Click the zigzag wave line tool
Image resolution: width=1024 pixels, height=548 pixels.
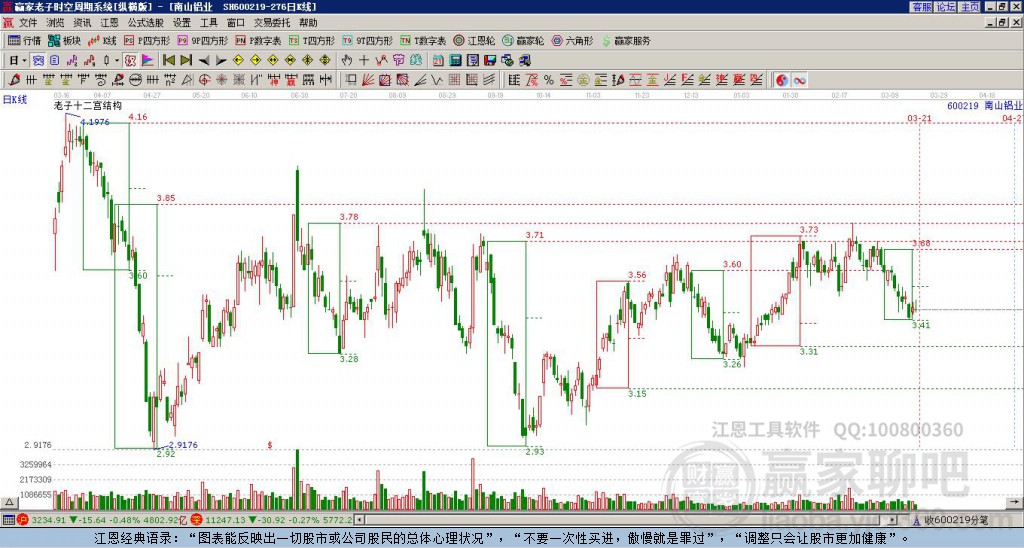pos(437,80)
